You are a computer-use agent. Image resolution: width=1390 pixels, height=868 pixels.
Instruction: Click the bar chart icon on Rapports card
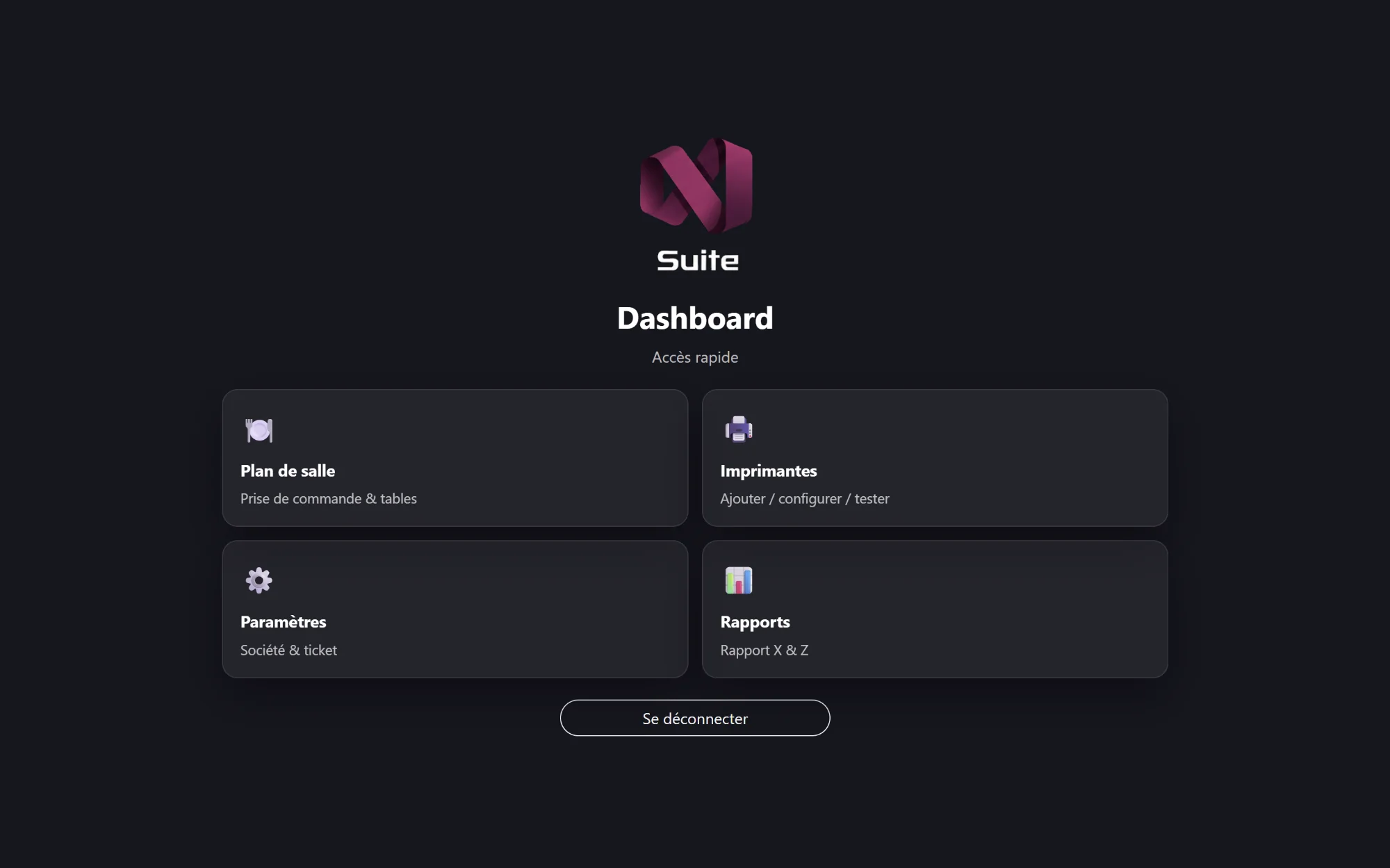[x=739, y=580]
